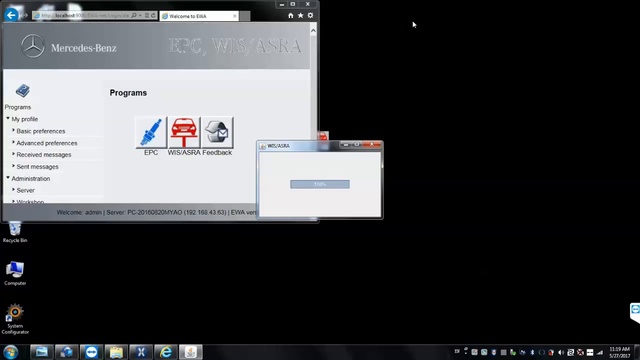This screenshot has height=360, width=640.
Task: Minimize the WIS/ASRA loading window
Action: [x=346, y=144]
